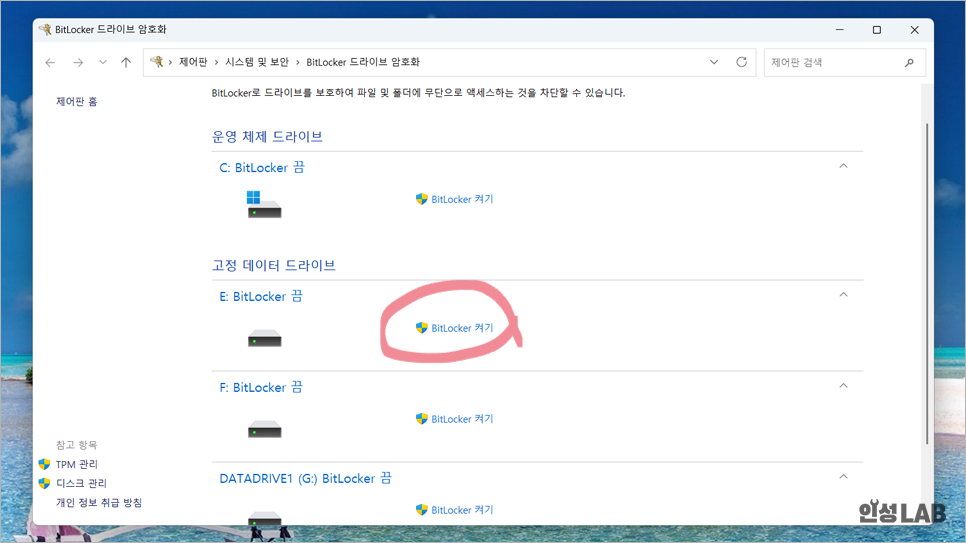Open 개인 정보 취급 방침 link
Image resolution: width=966 pixels, height=543 pixels.
[99, 503]
